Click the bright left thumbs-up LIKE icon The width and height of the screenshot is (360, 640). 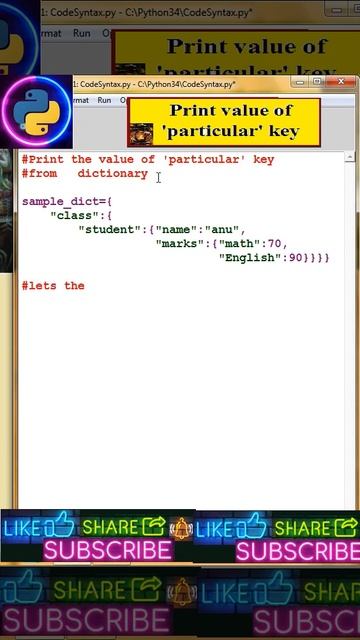click(60, 525)
